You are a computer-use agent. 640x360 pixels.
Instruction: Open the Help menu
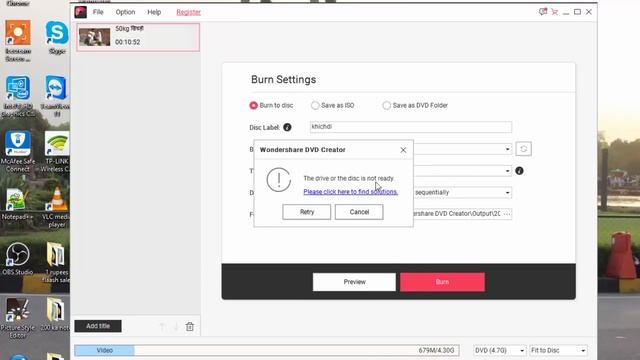(x=154, y=12)
